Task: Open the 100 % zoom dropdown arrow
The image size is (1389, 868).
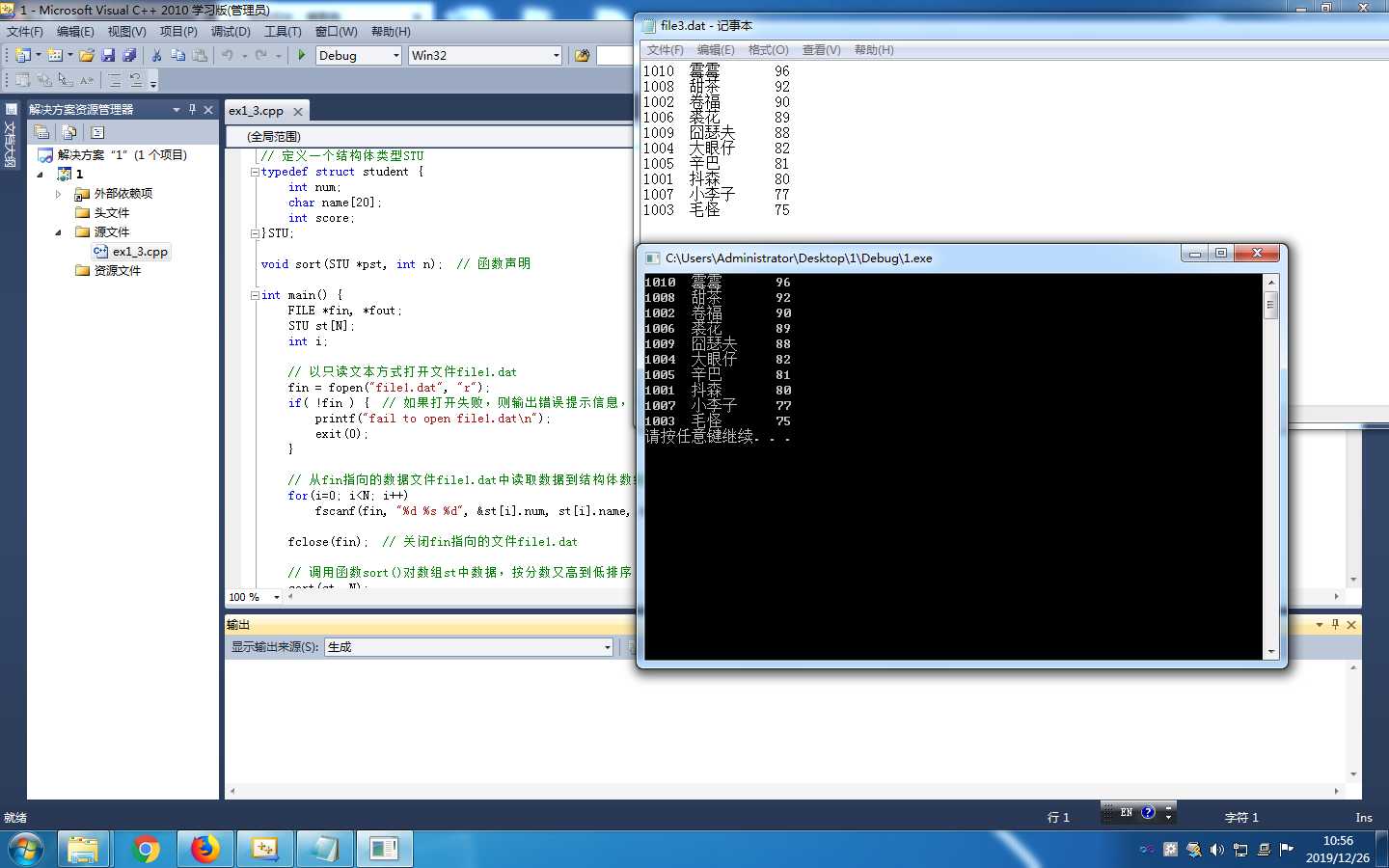Action: (x=277, y=597)
